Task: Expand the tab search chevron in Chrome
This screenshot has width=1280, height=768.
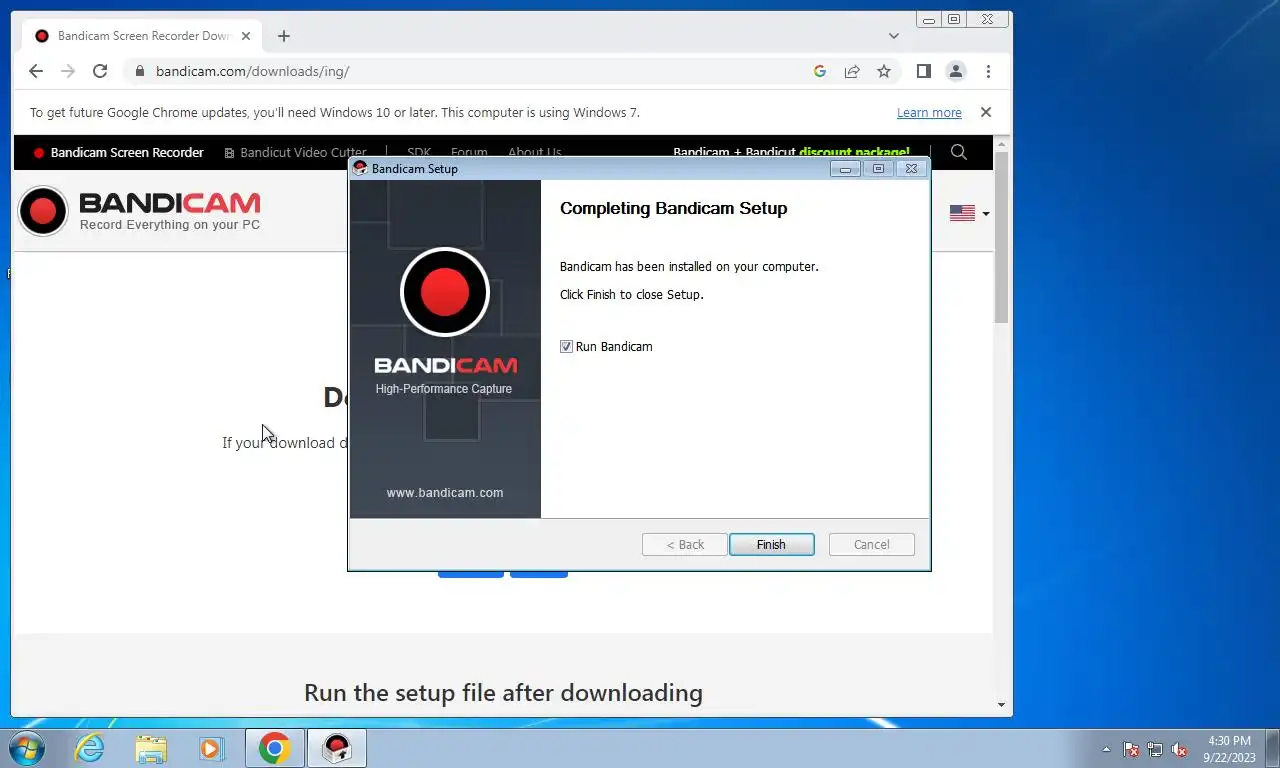Action: coord(893,36)
